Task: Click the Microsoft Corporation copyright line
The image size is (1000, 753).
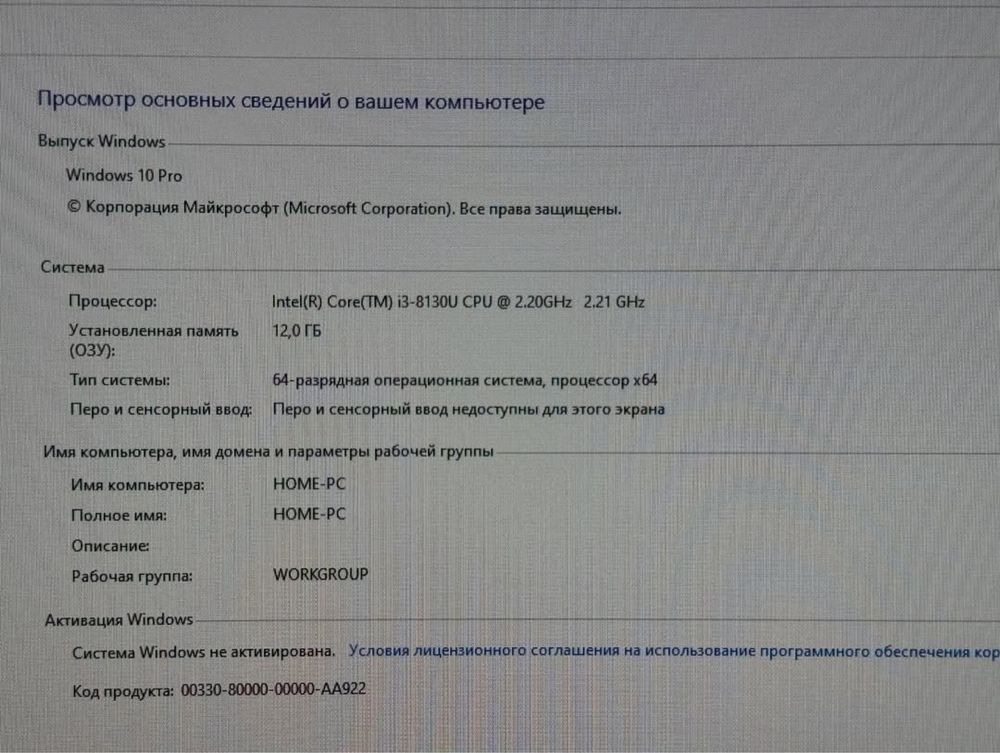Action: tap(344, 208)
